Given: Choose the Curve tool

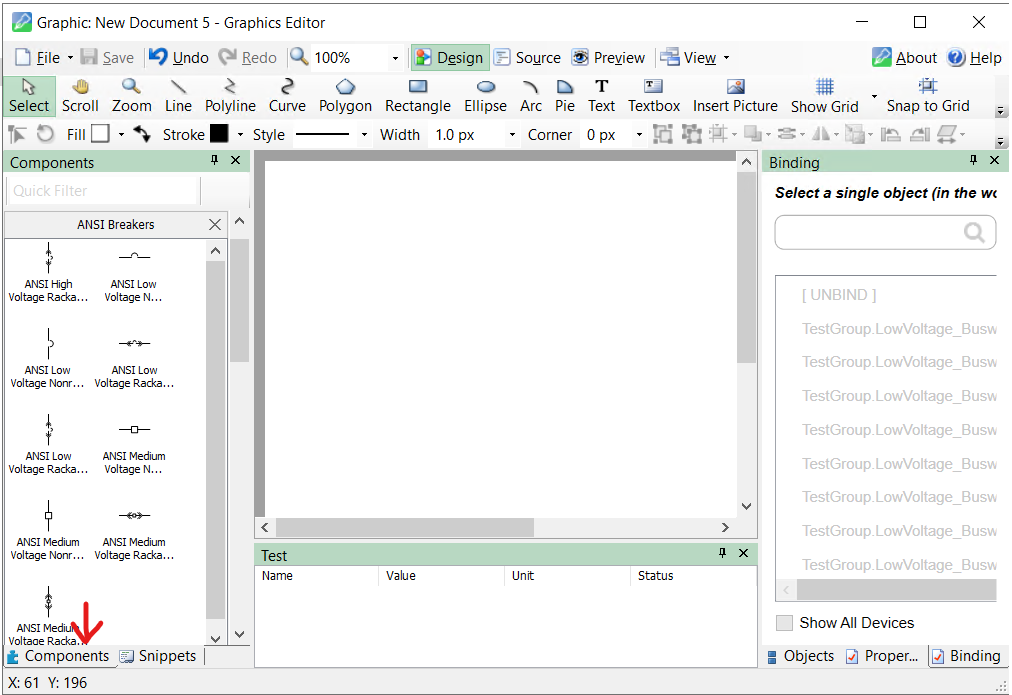Looking at the screenshot, I should tap(287, 96).
